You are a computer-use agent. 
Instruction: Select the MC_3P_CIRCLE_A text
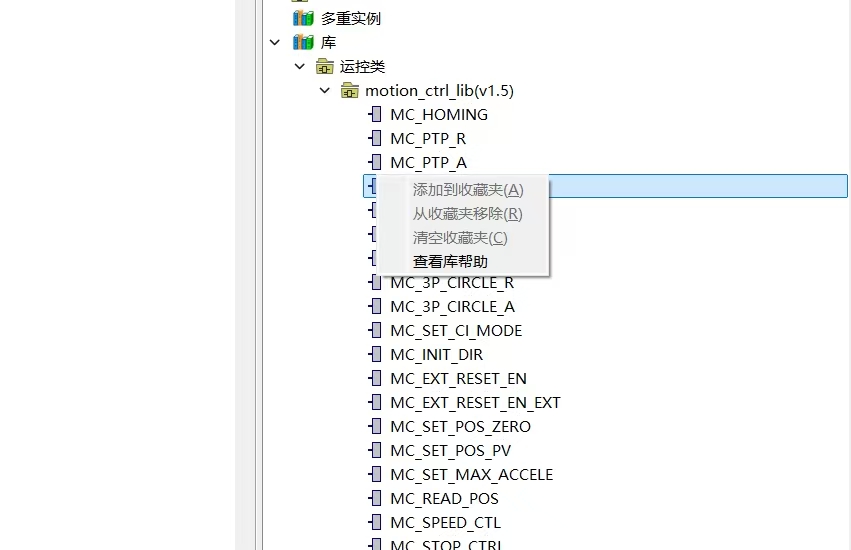coord(452,307)
